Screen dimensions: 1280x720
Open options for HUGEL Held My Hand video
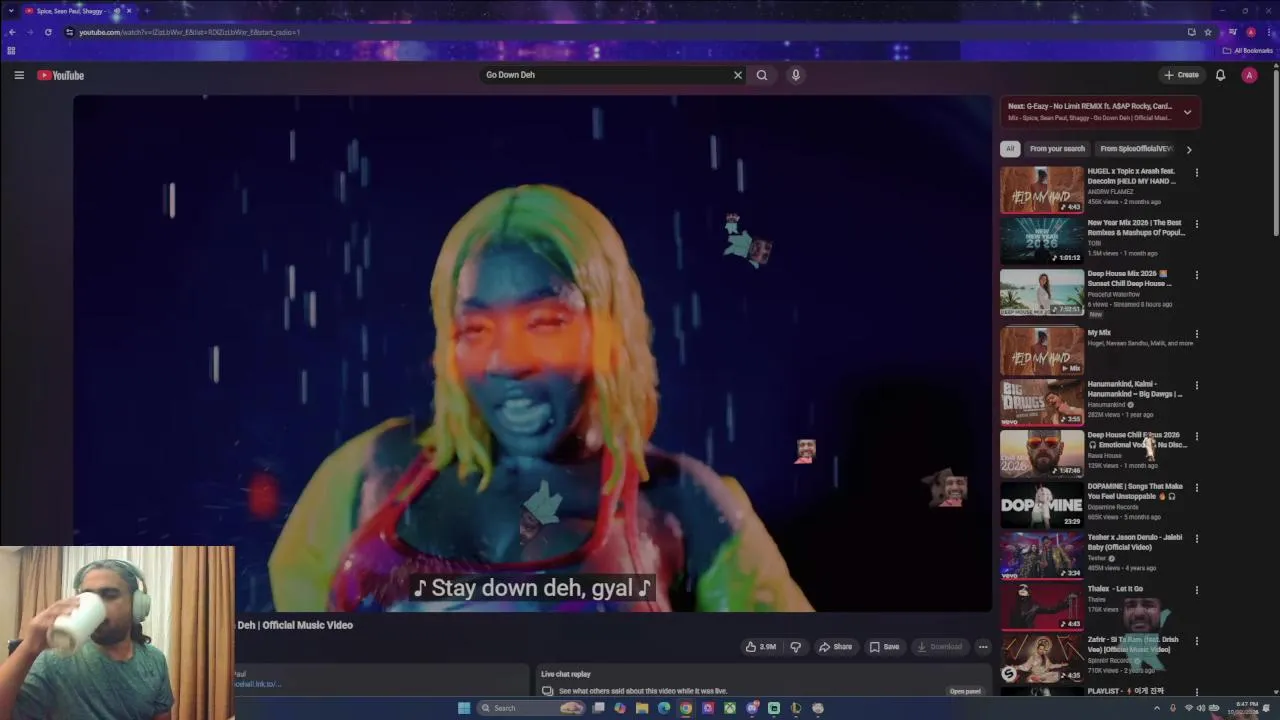point(1196,172)
